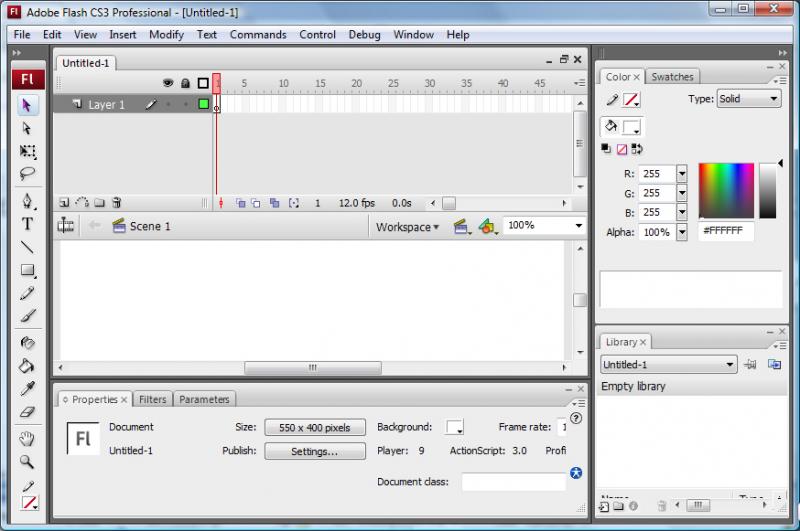
Task: Open the B value dropdown arrow
Action: click(682, 212)
